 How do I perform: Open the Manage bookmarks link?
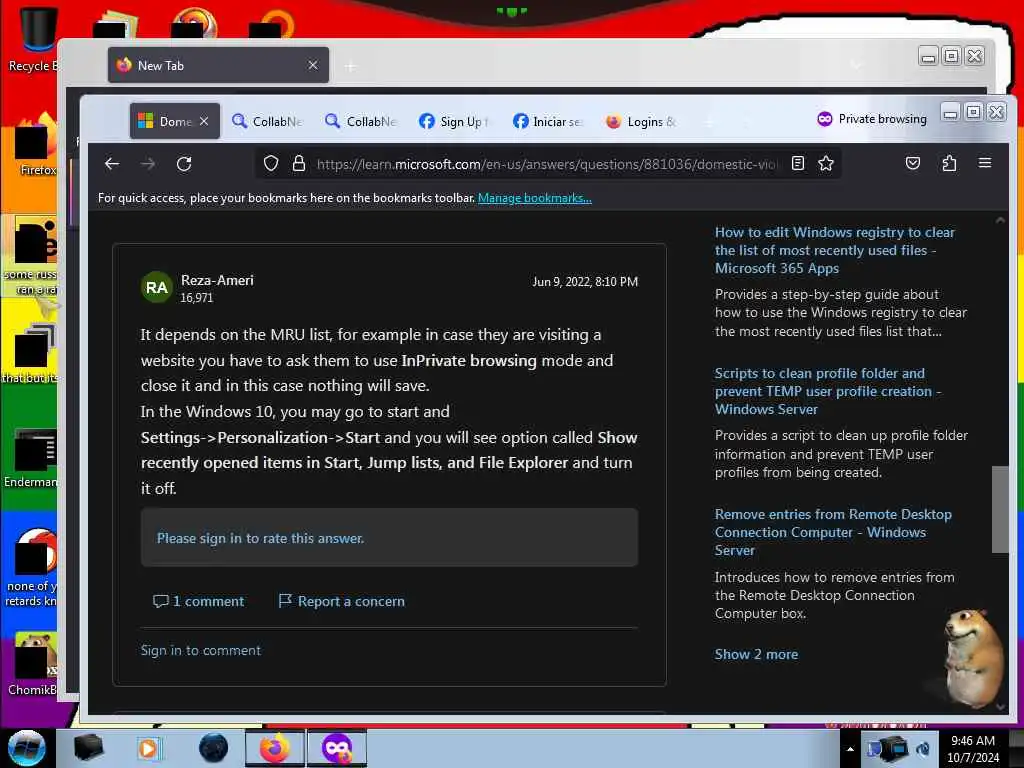coord(535,198)
